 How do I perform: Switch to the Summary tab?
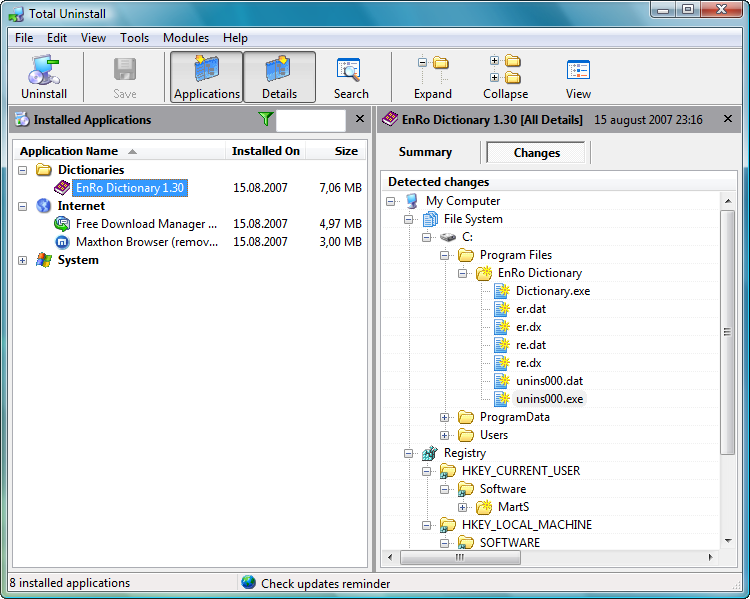pyautogui.click(x=425, y=152)
